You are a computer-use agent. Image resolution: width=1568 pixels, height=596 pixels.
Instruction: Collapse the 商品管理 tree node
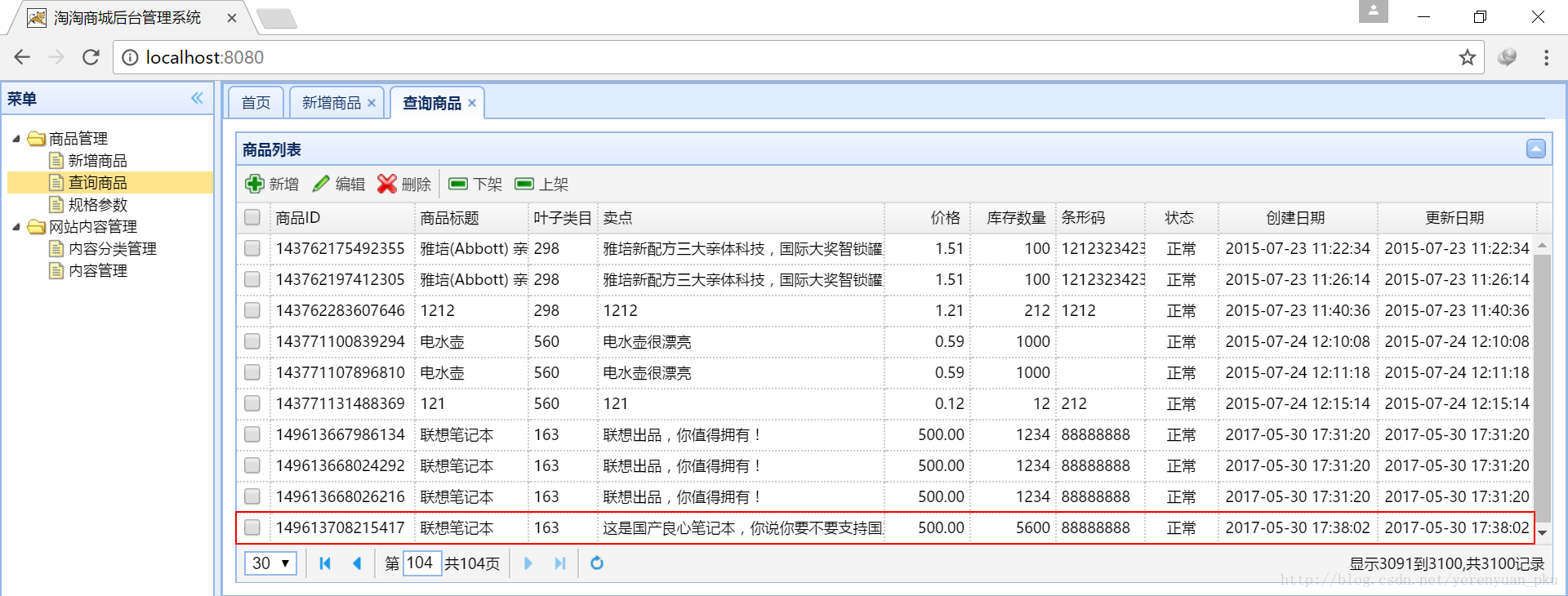(16, 139)
